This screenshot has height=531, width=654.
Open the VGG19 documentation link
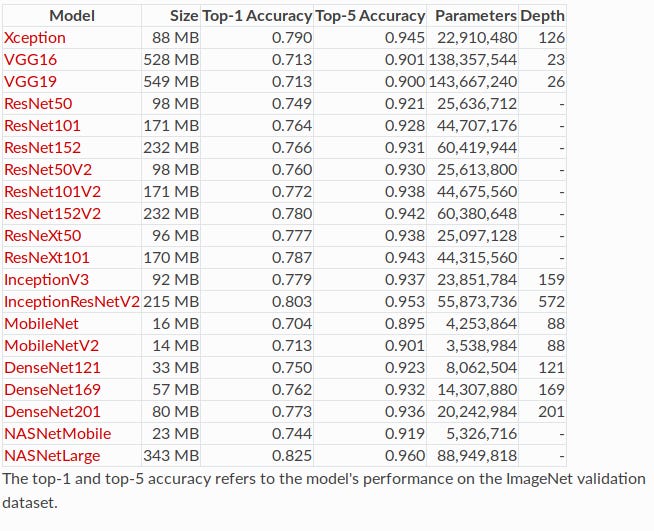30,82
